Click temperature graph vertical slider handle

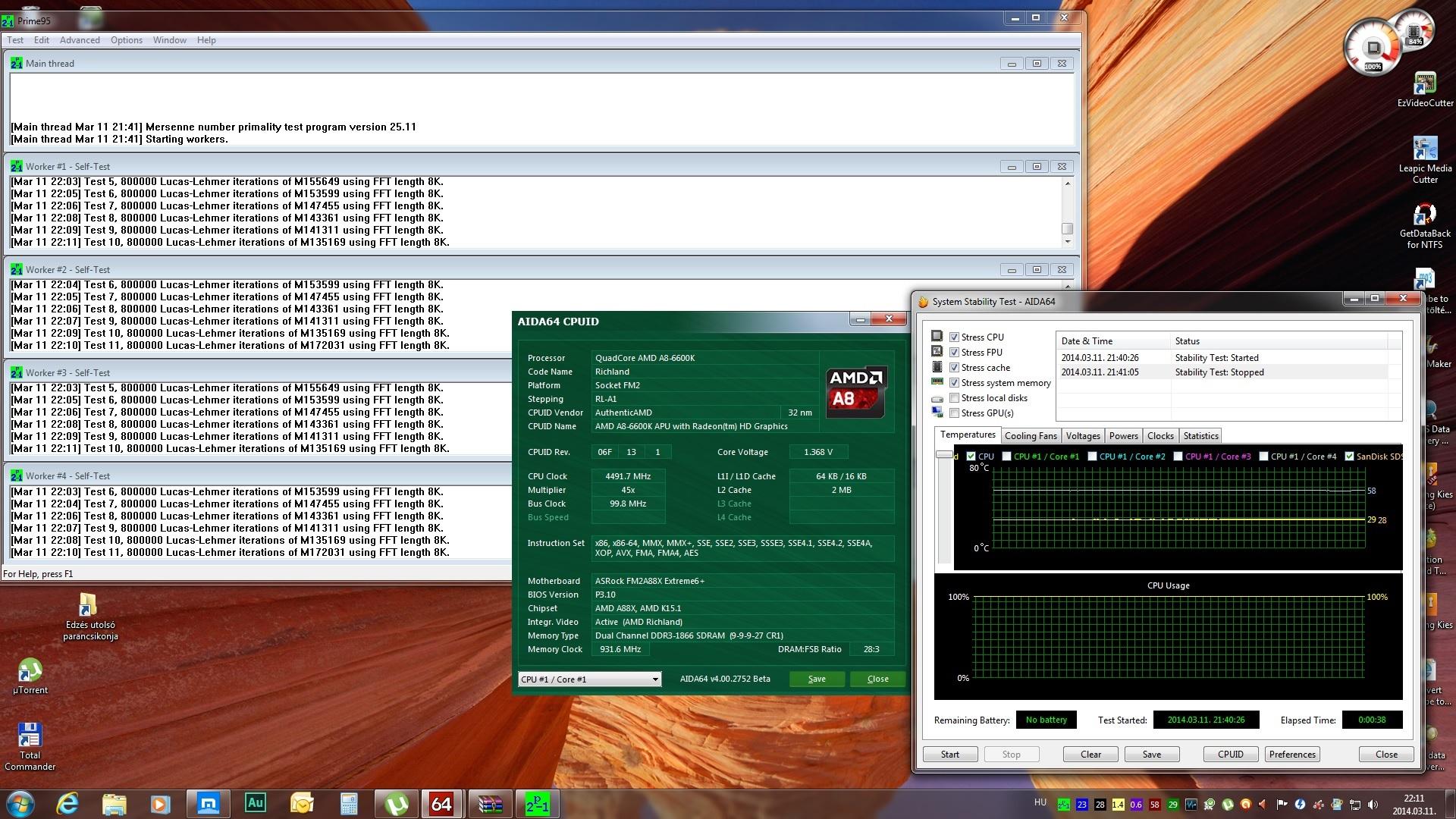(x=944, y=454)
